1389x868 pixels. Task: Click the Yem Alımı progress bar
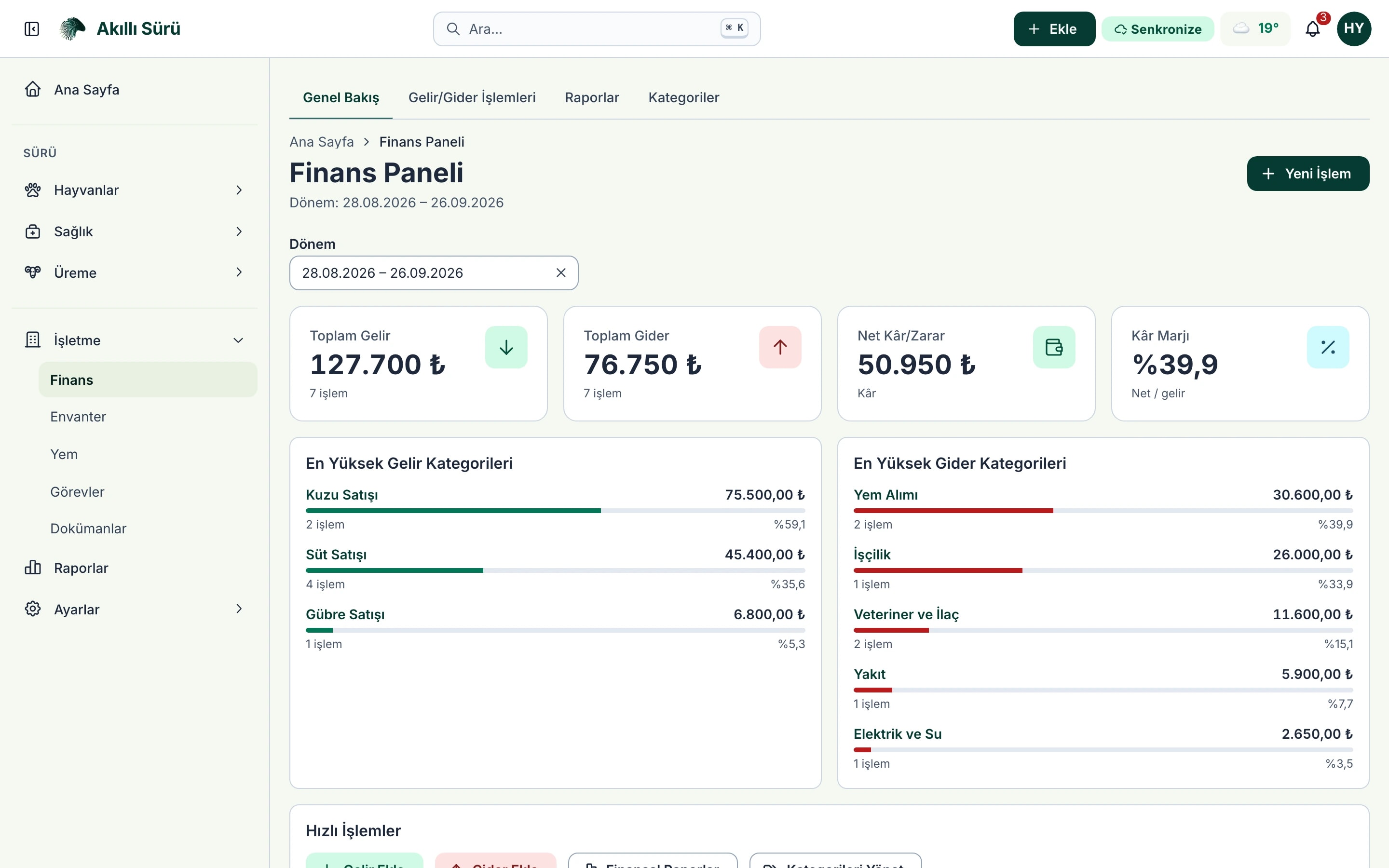(x=1103, y=510)
